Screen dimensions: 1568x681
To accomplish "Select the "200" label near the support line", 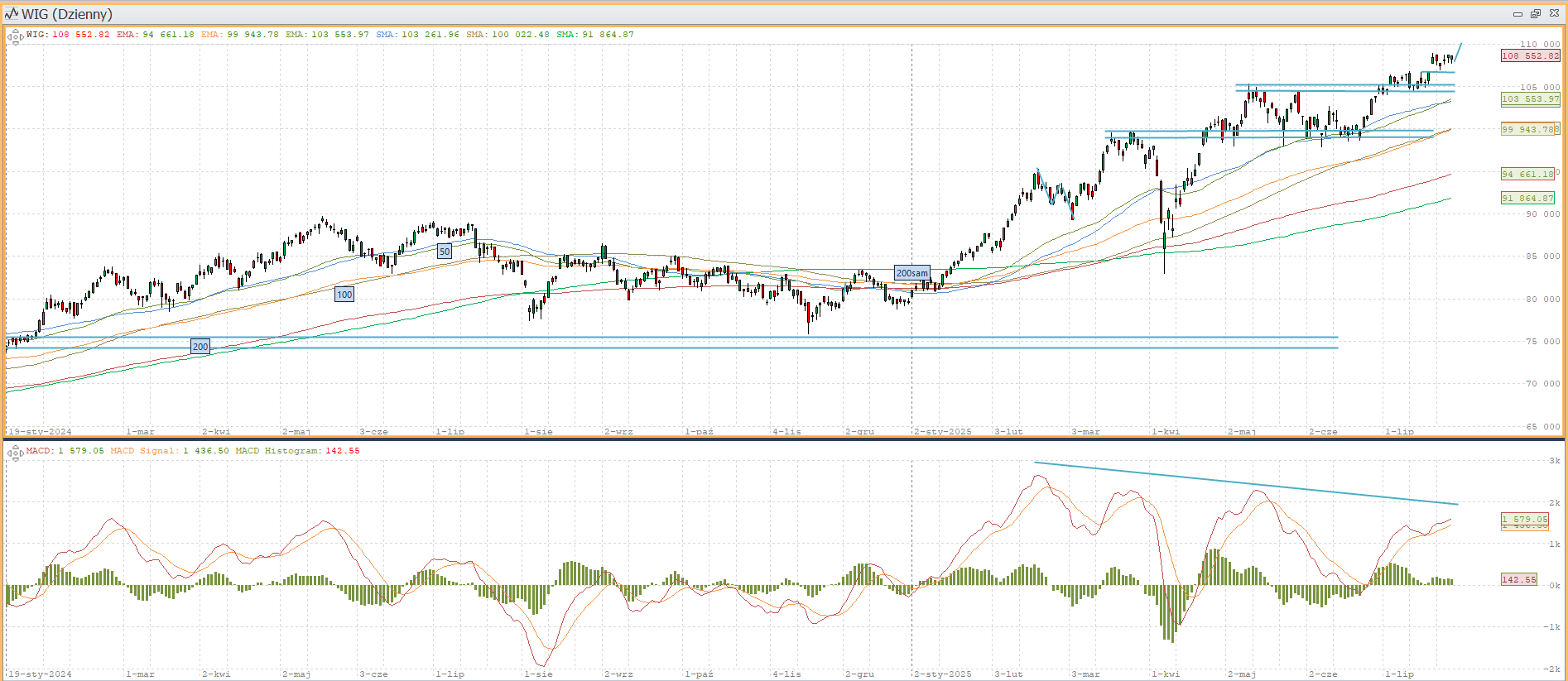I will (200, 347).
